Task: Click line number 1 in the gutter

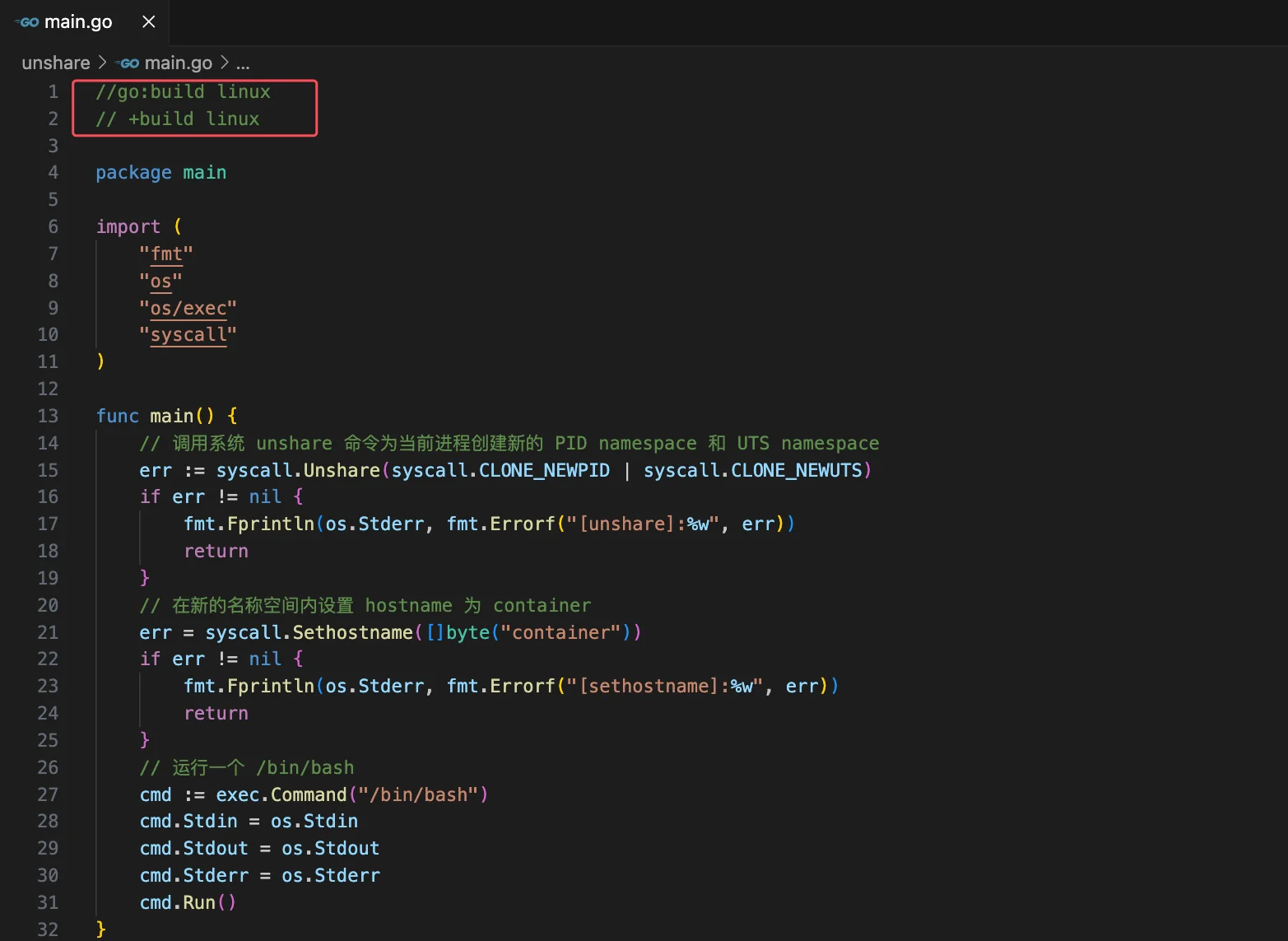Action: click(x=53, y=91)
